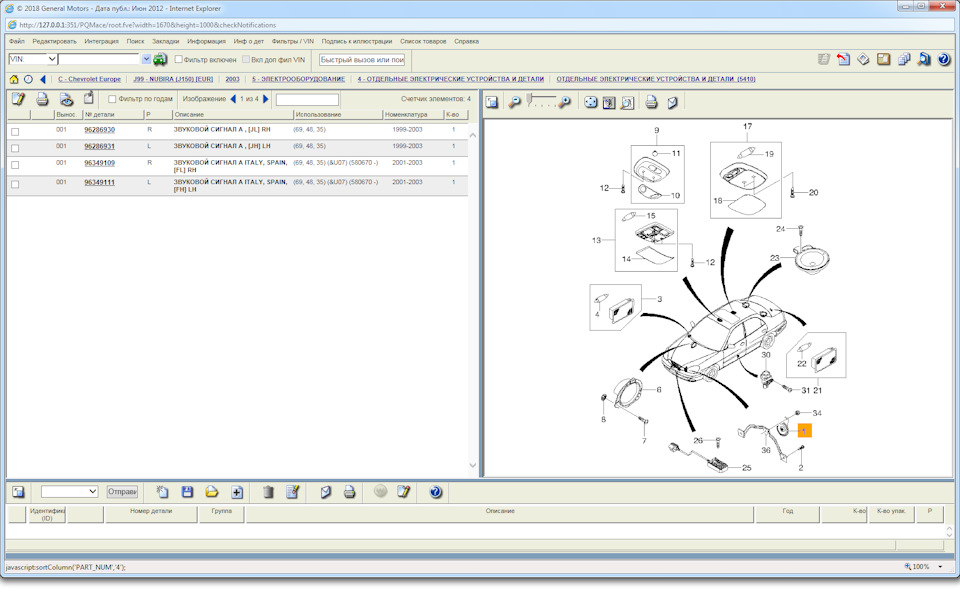Open the 5 - ЭЛЕКТРООБОРУДОВАНИЕ breadcrumb link

[x=298, y=79]
